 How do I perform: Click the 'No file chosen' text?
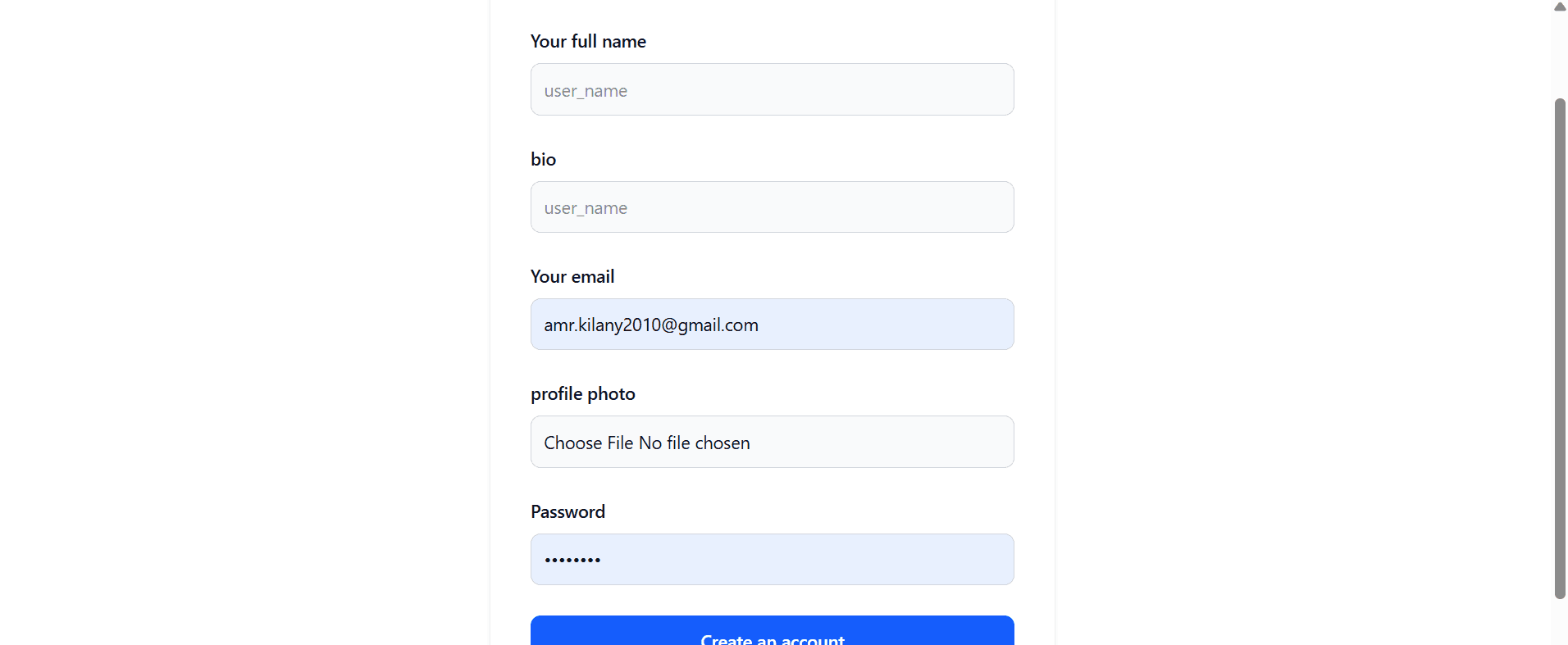pyautogui.click(x=694, y=443)
